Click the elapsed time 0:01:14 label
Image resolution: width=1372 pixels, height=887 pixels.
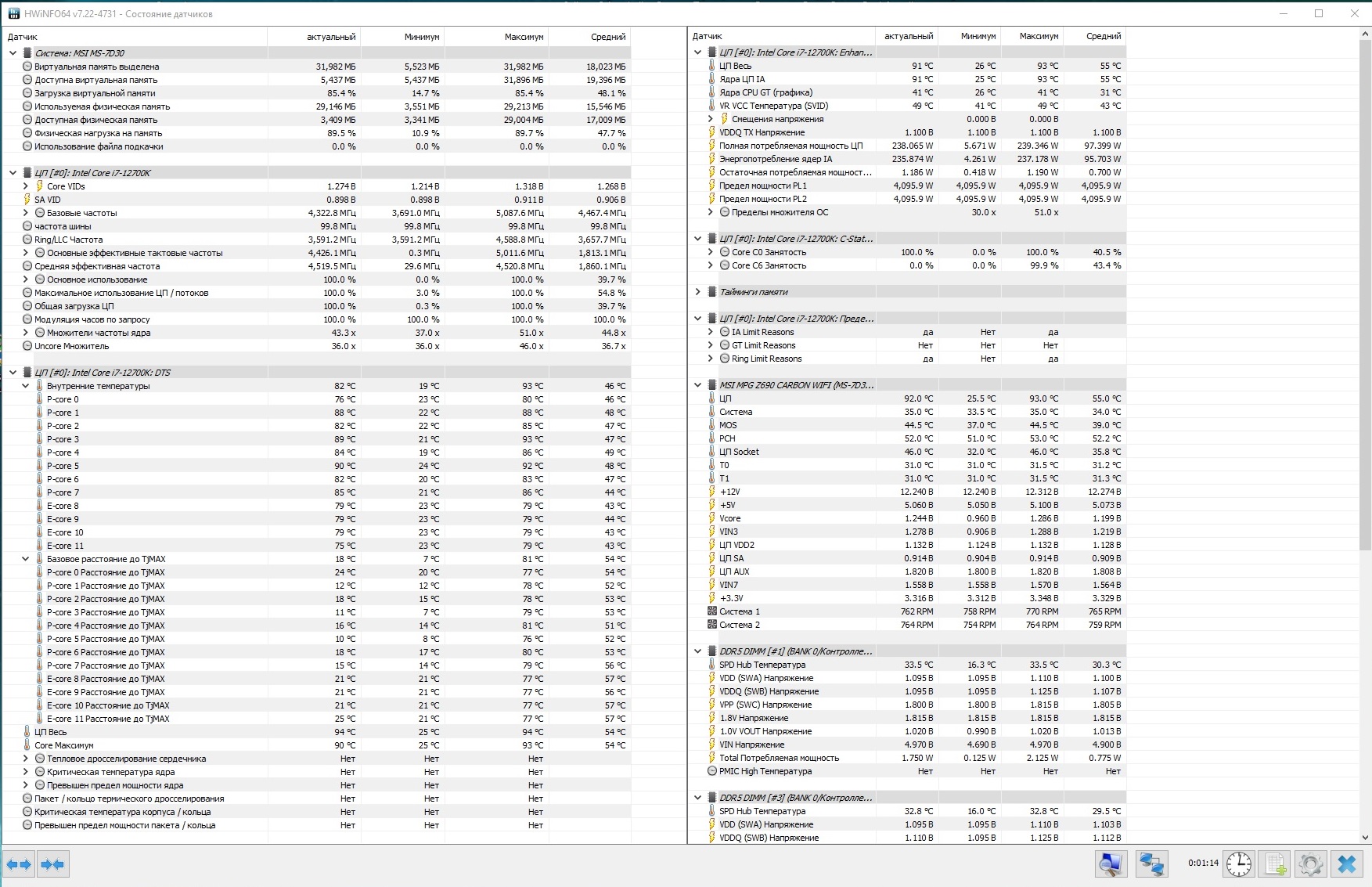point(1203,864)
